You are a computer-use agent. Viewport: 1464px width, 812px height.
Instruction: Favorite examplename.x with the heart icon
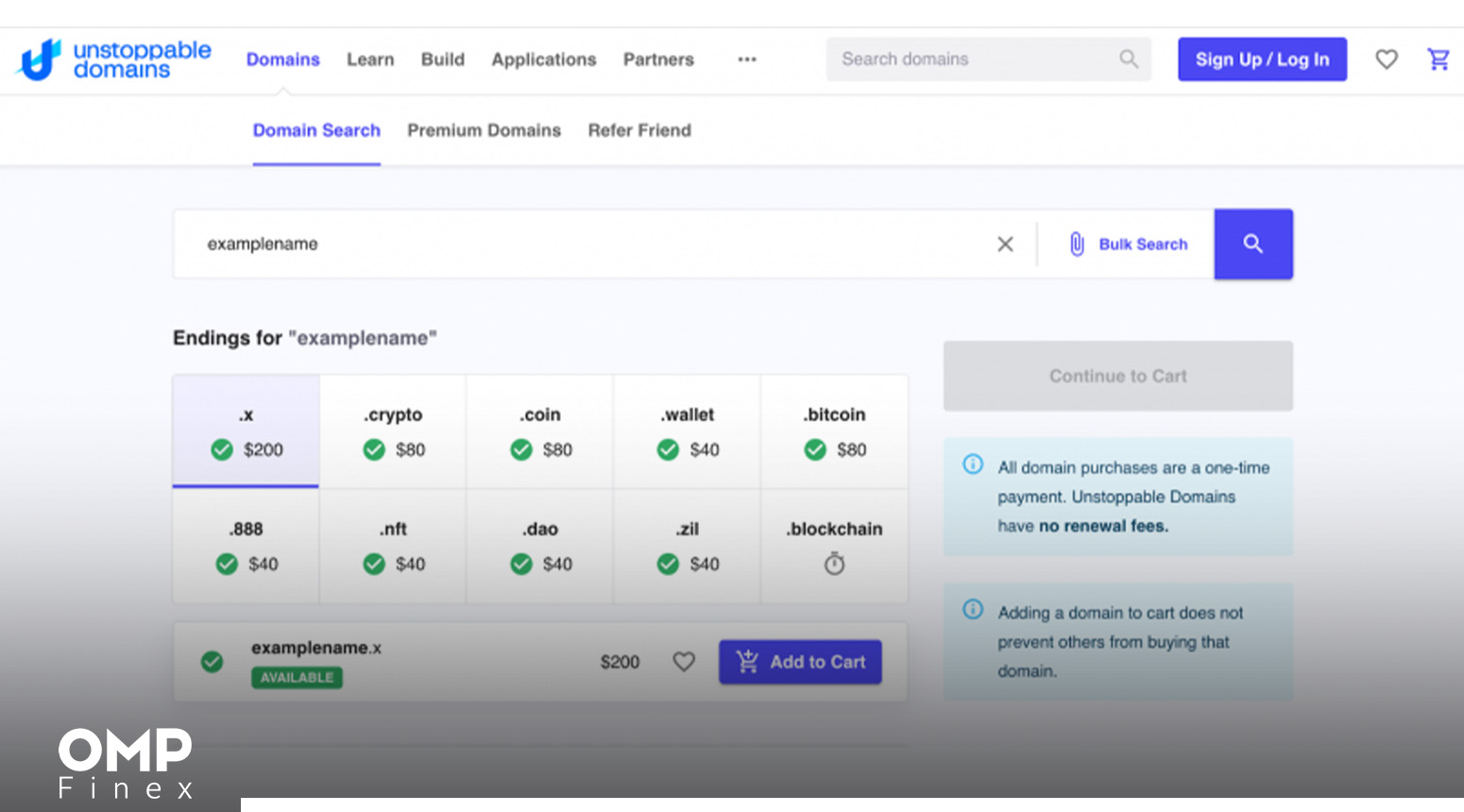(x=684, y=662)
